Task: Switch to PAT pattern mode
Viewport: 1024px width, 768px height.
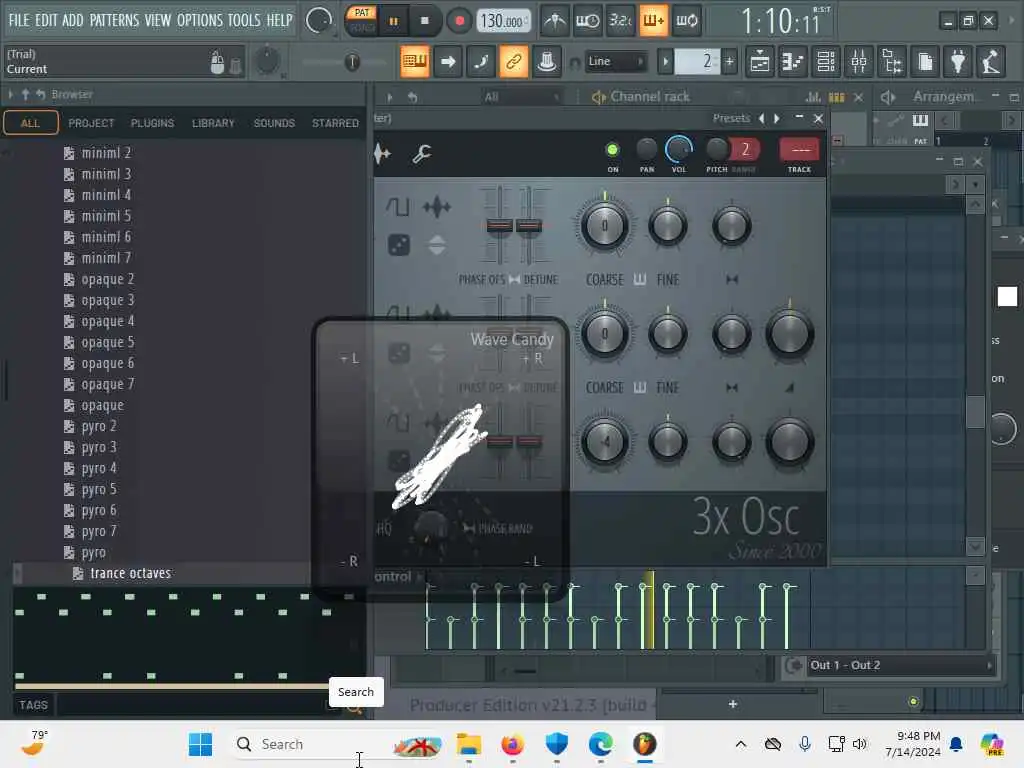Action: pyautogui.click(x=362, y=12)
